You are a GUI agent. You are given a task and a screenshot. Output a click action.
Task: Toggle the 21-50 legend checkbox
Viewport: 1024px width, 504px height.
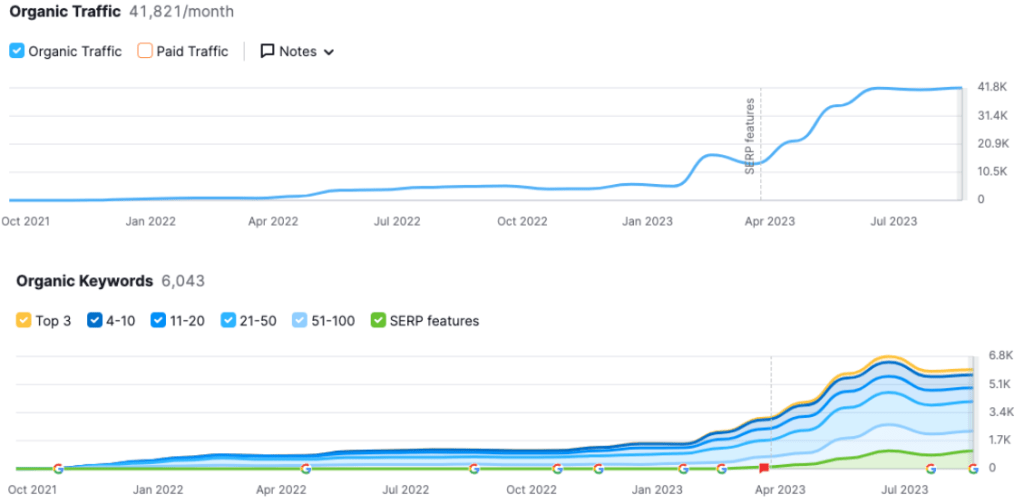[229, 321]
